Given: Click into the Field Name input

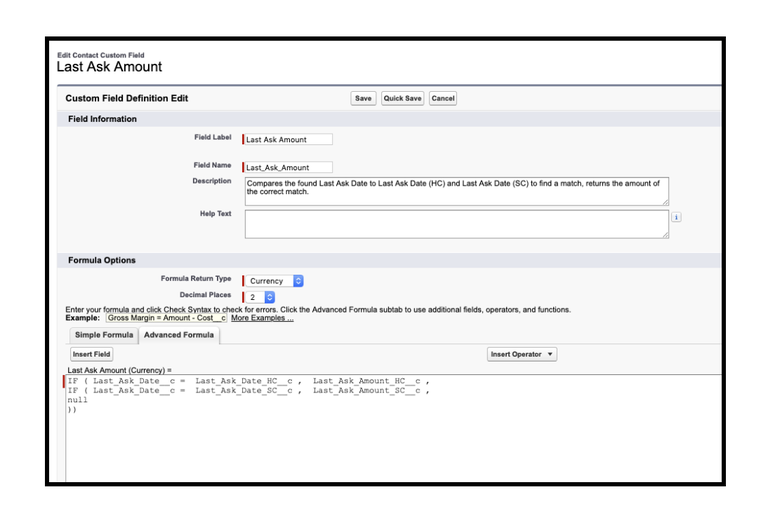Looking at the screenshot, I should coord(288,167).
